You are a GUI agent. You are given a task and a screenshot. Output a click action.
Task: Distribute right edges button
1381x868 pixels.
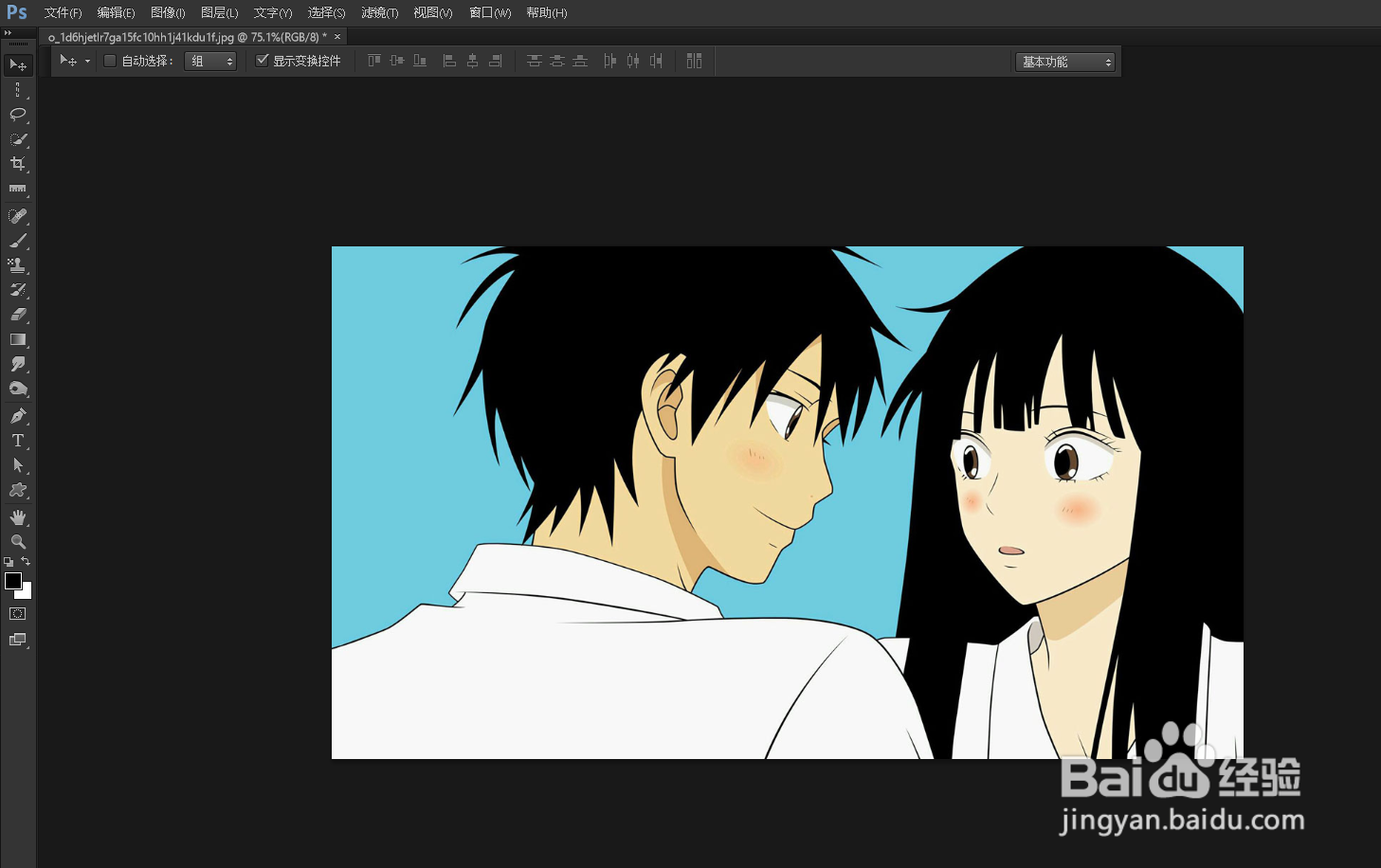point(655,61)
